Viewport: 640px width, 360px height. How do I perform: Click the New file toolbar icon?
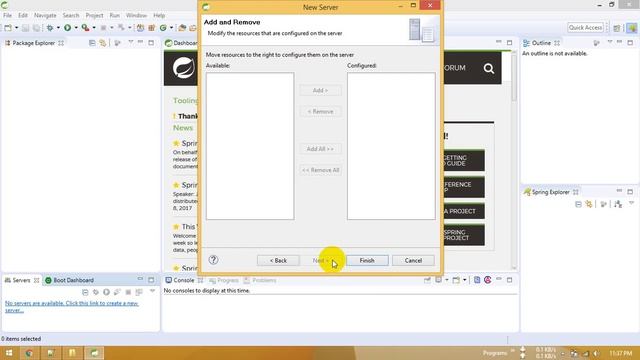coord(8,28)
